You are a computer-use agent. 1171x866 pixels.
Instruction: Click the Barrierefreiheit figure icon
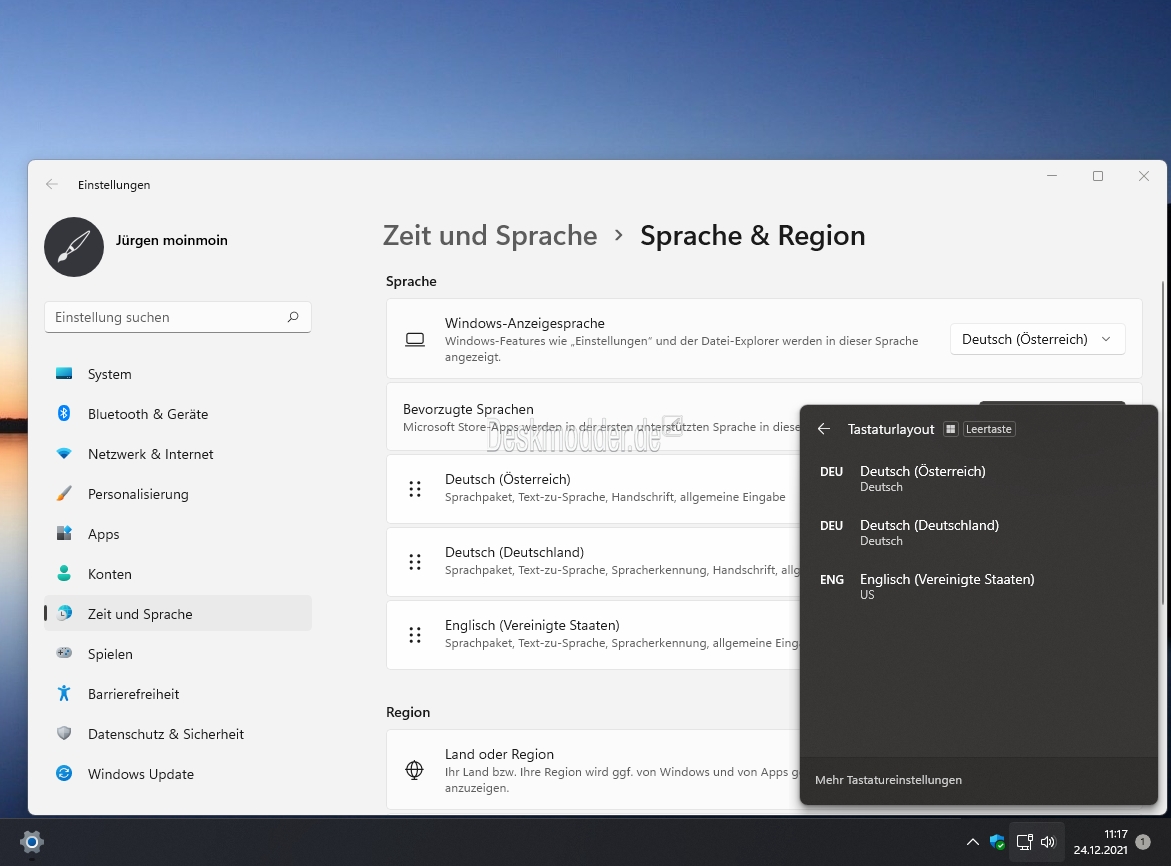tap(64, 694)
